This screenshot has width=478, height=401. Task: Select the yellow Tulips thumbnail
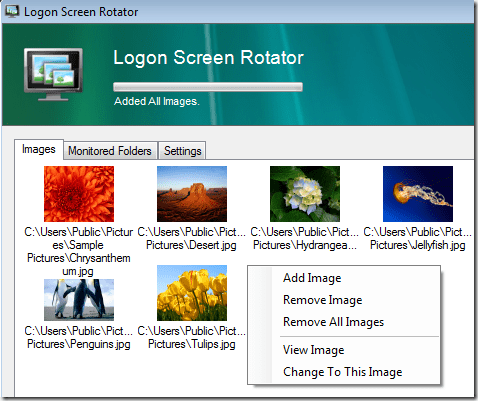[x=192, y=293]
